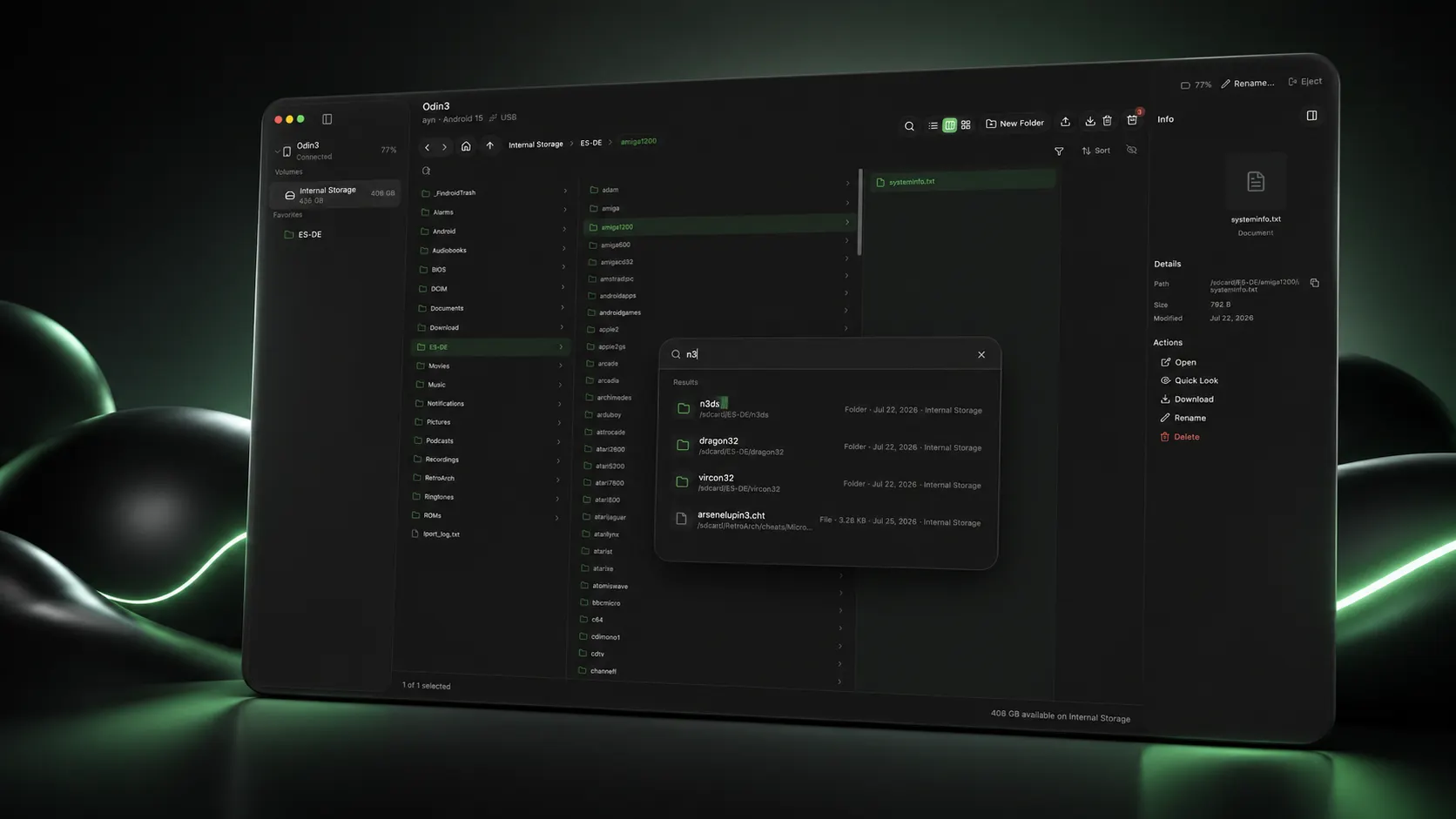The image size is (1456, 819).
Task: Switch to grid icon view
Action: [x=966, y=124]
